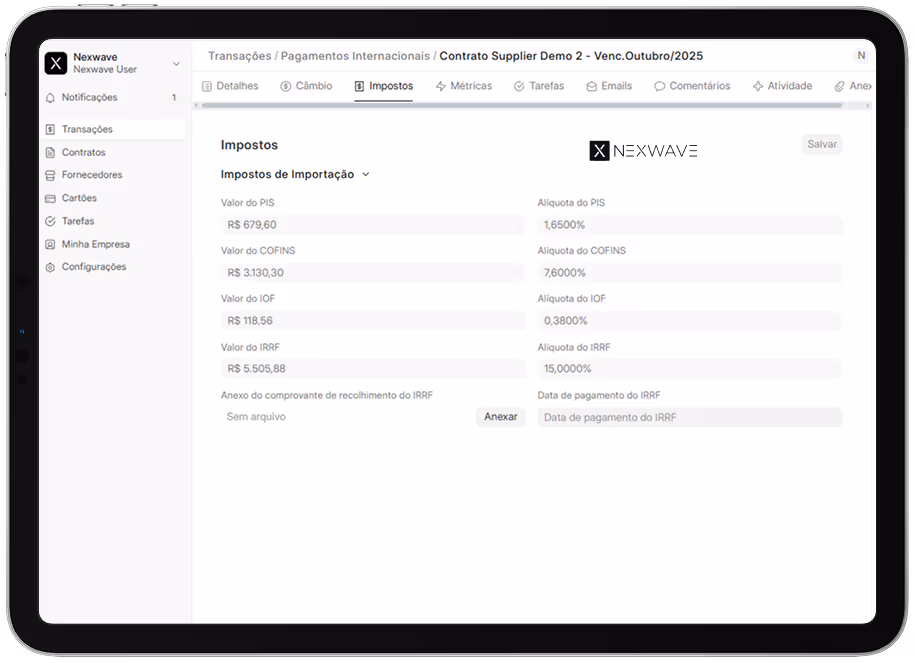Open Minha Empresa in sidebar
This screenshot has height=663, width=915.
(x=114, y=245)
